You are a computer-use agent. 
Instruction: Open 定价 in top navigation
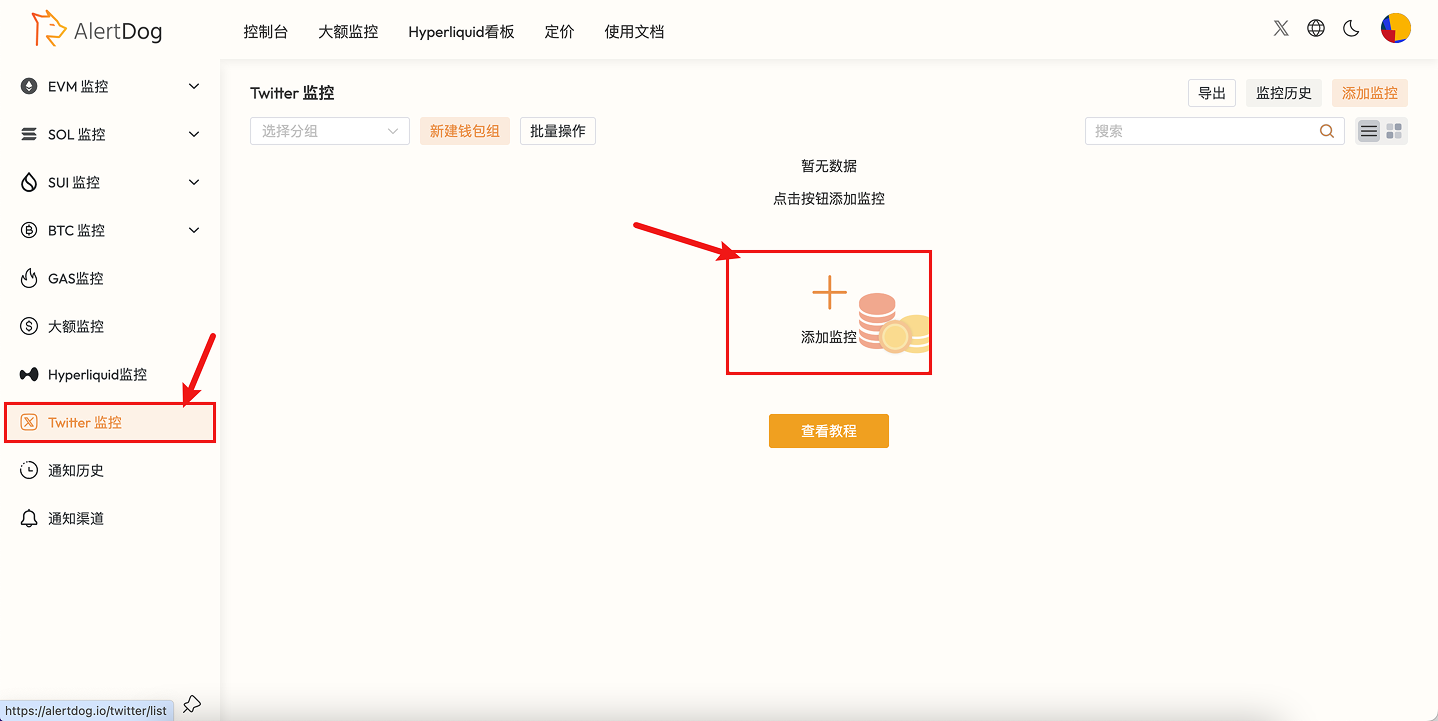(x=559, y=31)
